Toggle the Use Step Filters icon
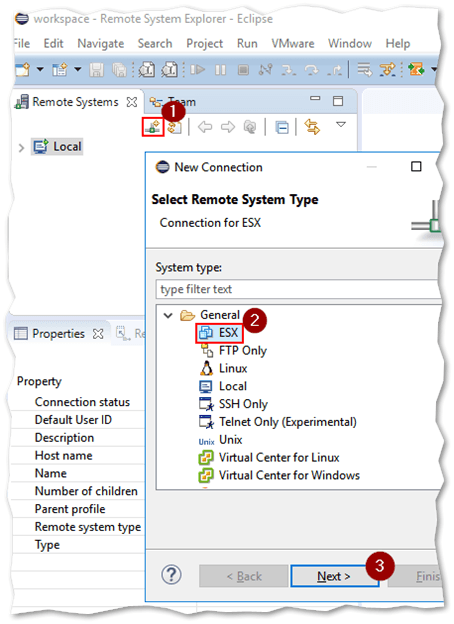454x624 pixels. [388, 70]
